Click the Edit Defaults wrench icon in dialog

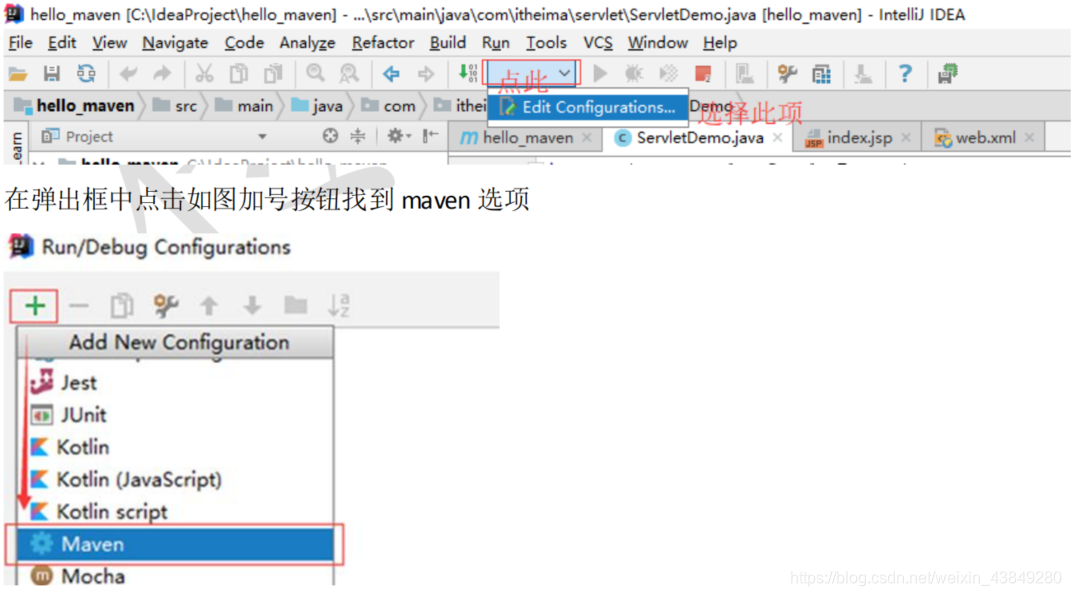pyautogui.click(x=165, y=306)
